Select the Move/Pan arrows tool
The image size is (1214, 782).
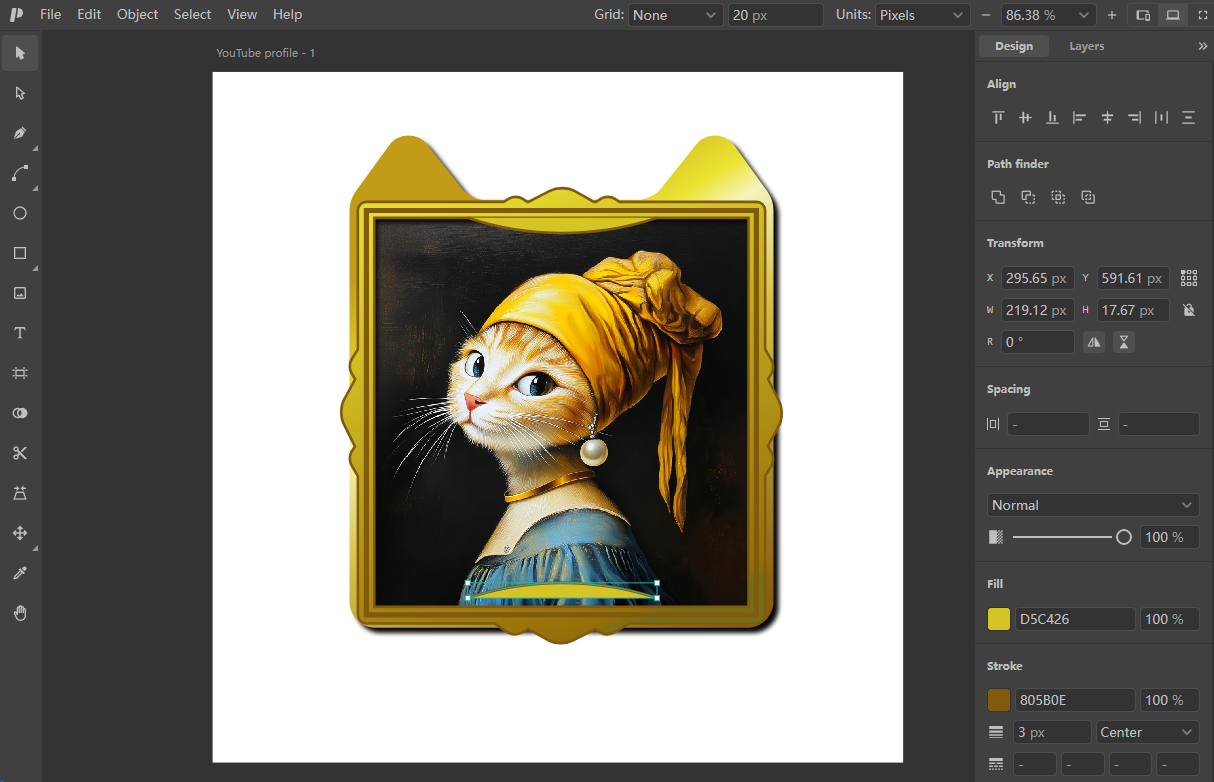pos(20,533)
